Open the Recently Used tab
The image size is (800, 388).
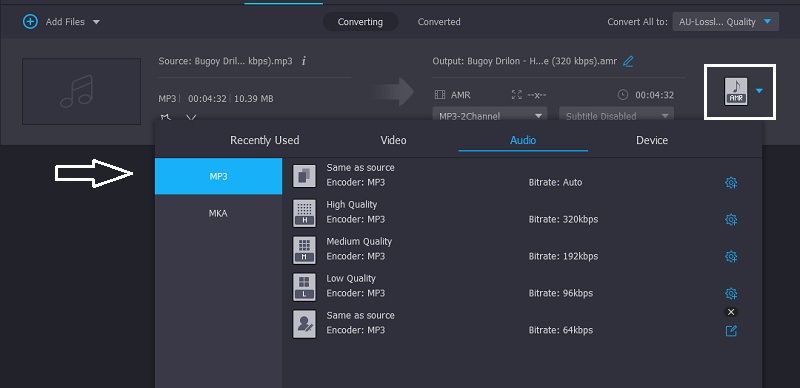coord(264,140)
